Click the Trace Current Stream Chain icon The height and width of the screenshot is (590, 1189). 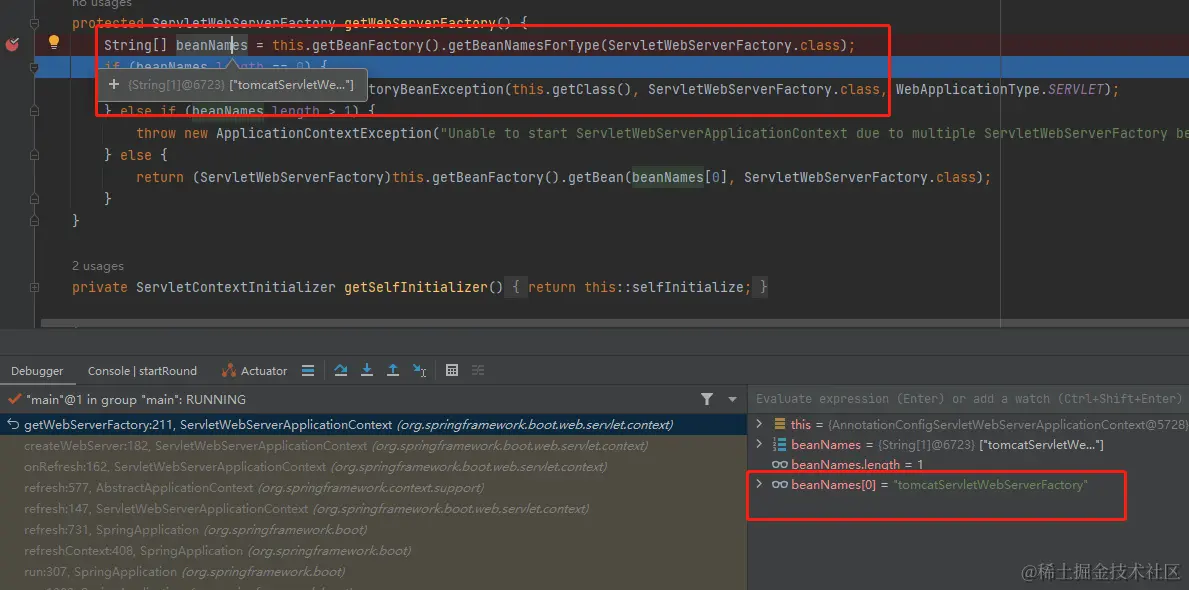coord(478,370)
